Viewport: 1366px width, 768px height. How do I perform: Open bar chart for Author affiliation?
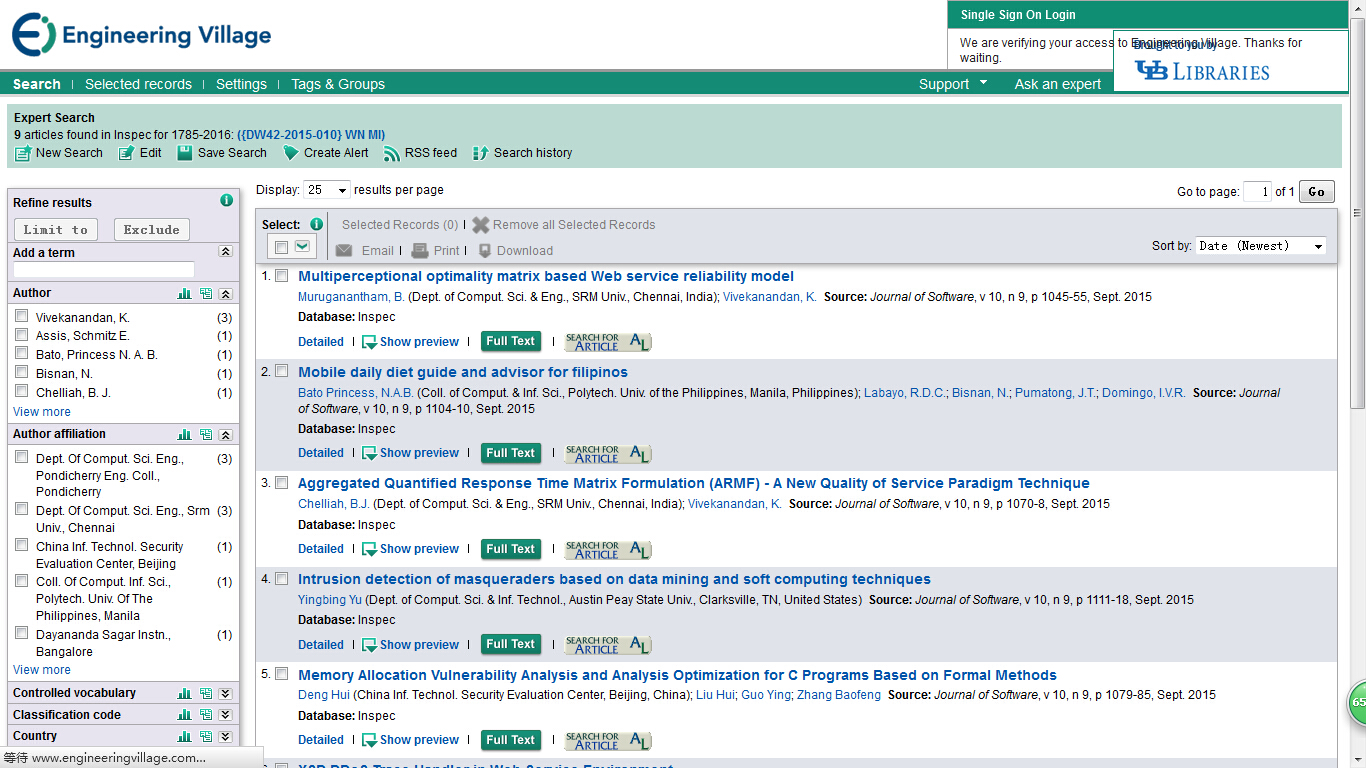(x=185, y=435)
